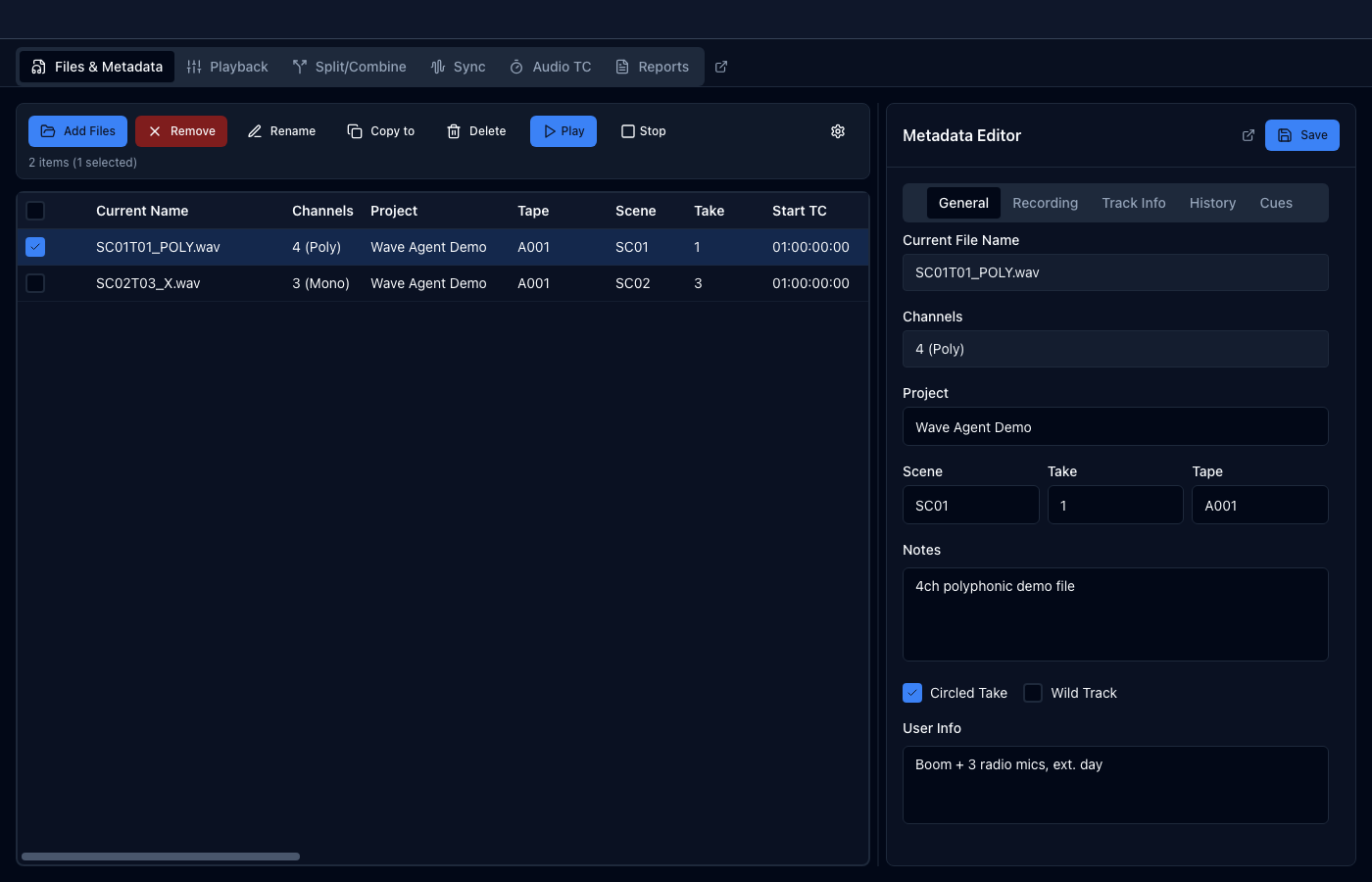Click the Delete button
Screen dimensions: 1372x882
(476, 131)
